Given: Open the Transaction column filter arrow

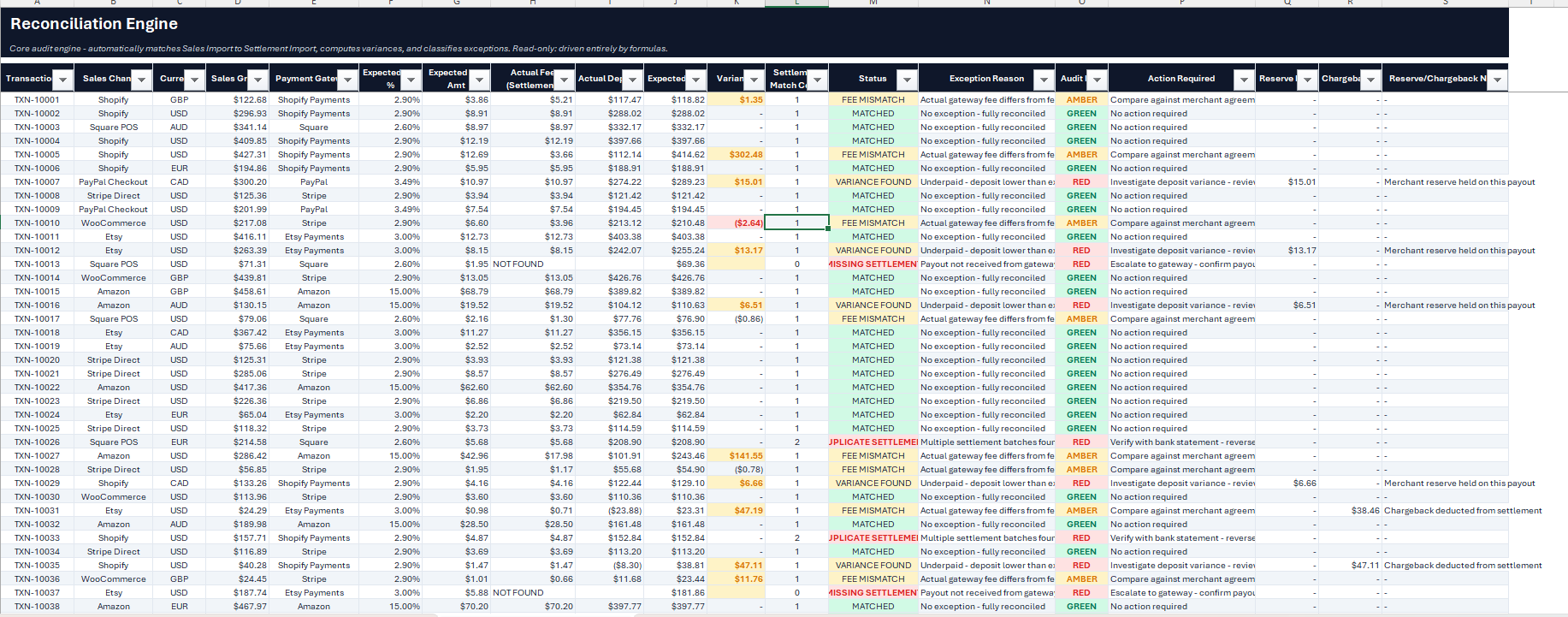Looking at the screenshot, I should tap(62, 80).
